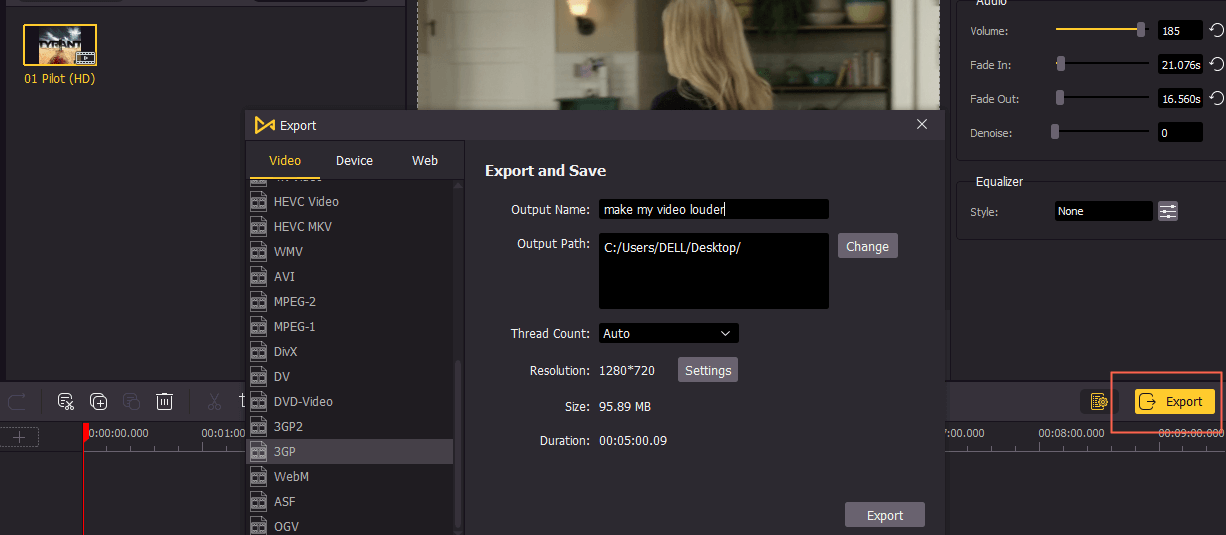
Task: Click the Volume value field showing 185
Action: click(1180, 31)
